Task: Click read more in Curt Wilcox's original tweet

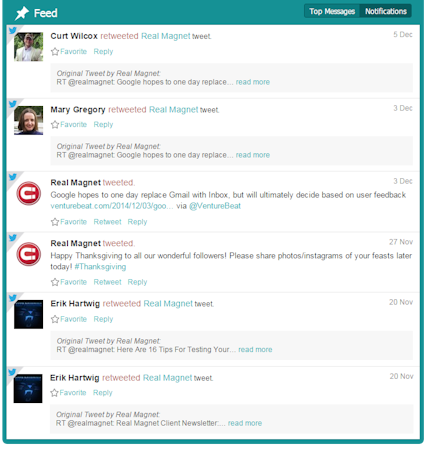Action: pyautogui.click(x=253, y=82)
